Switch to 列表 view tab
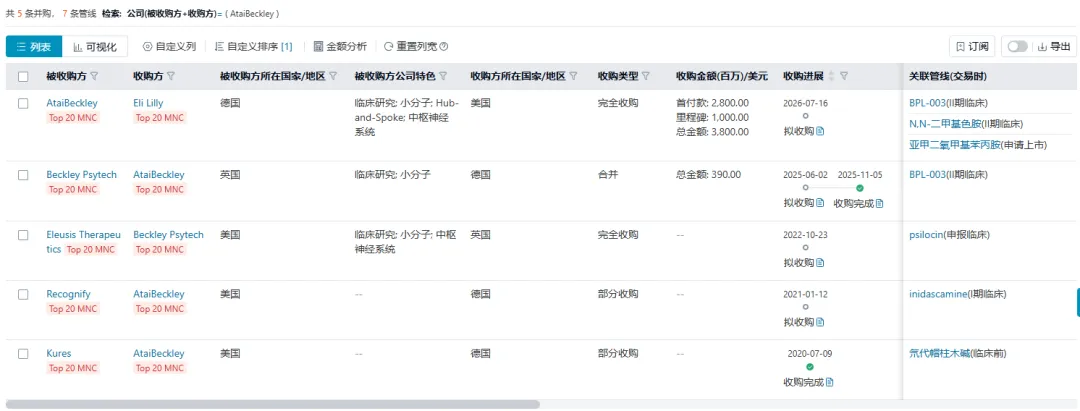The height and width of the screenshot is (411, 1080). click(34, 47)
